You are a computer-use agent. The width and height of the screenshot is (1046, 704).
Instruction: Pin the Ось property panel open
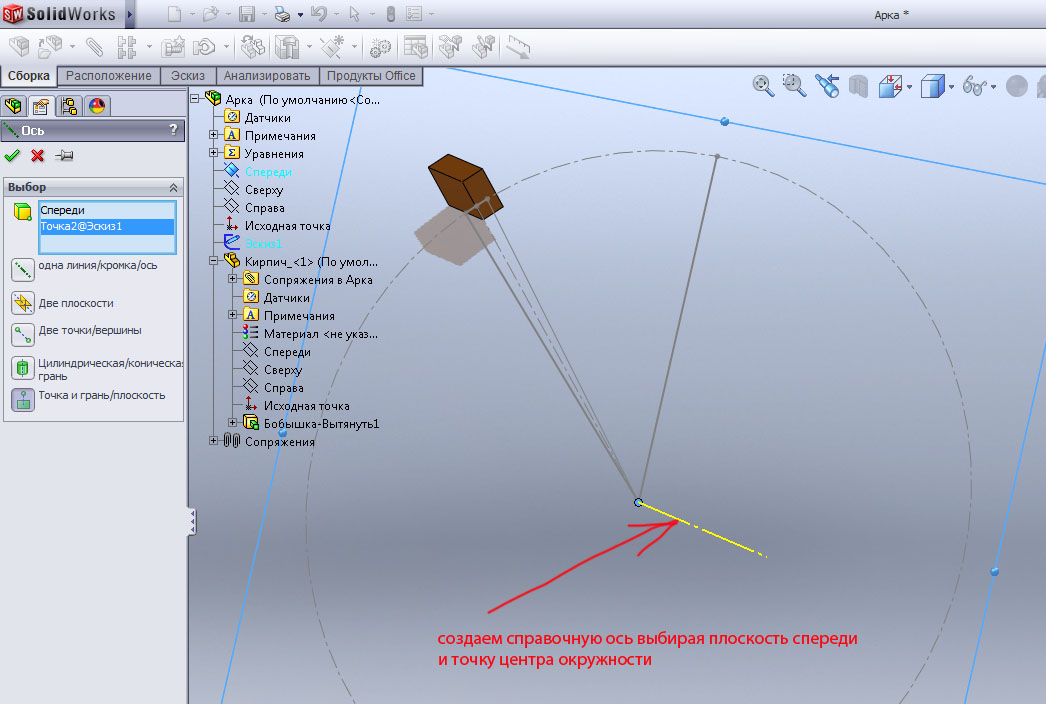[x=64, y=155]
